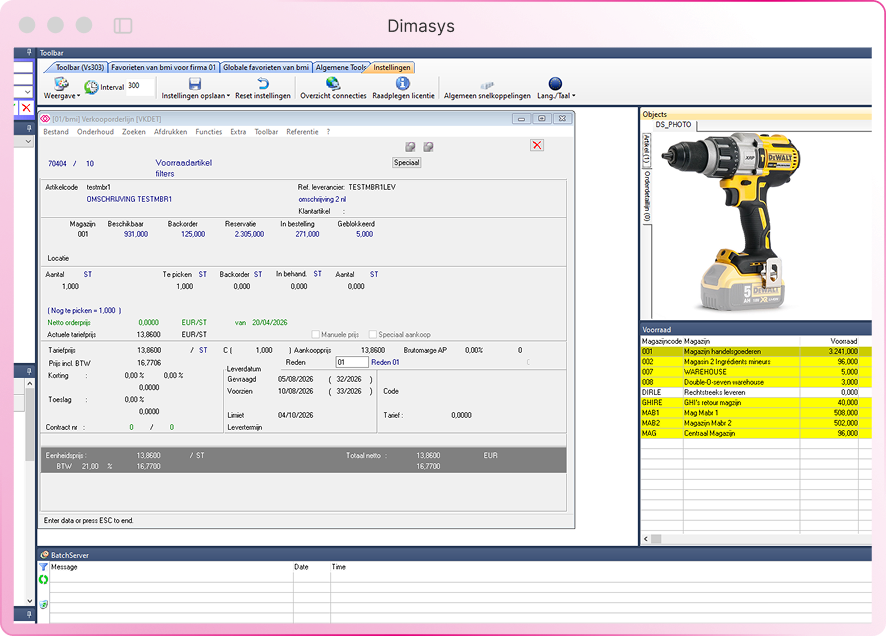Image resolution: width=886 pixels, height=636 pixels.
Task: Click the macOS red close traffic light
Action: tap(27, 25)
